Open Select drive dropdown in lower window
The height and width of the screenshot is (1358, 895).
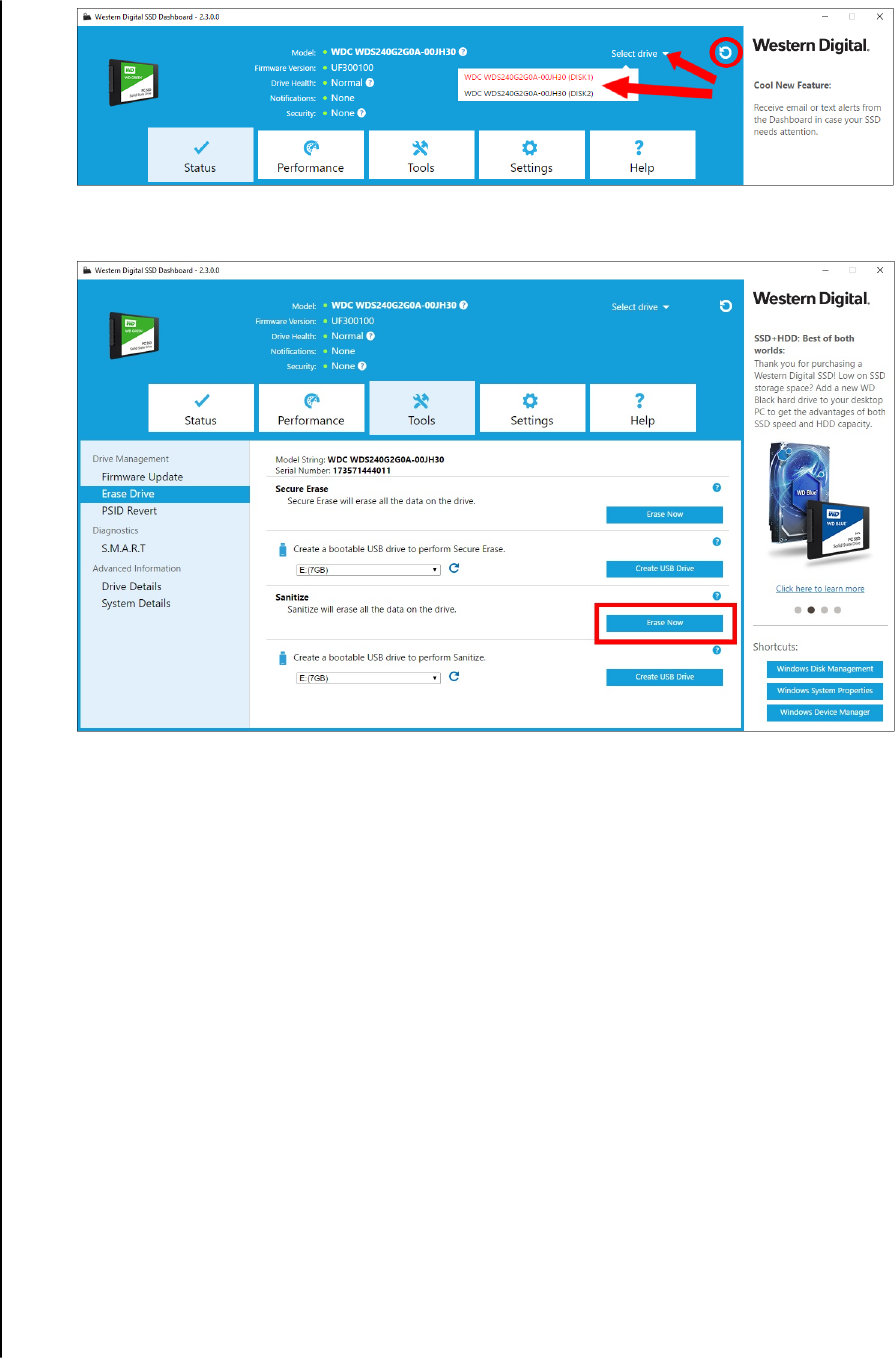click(x=640, y=307)
